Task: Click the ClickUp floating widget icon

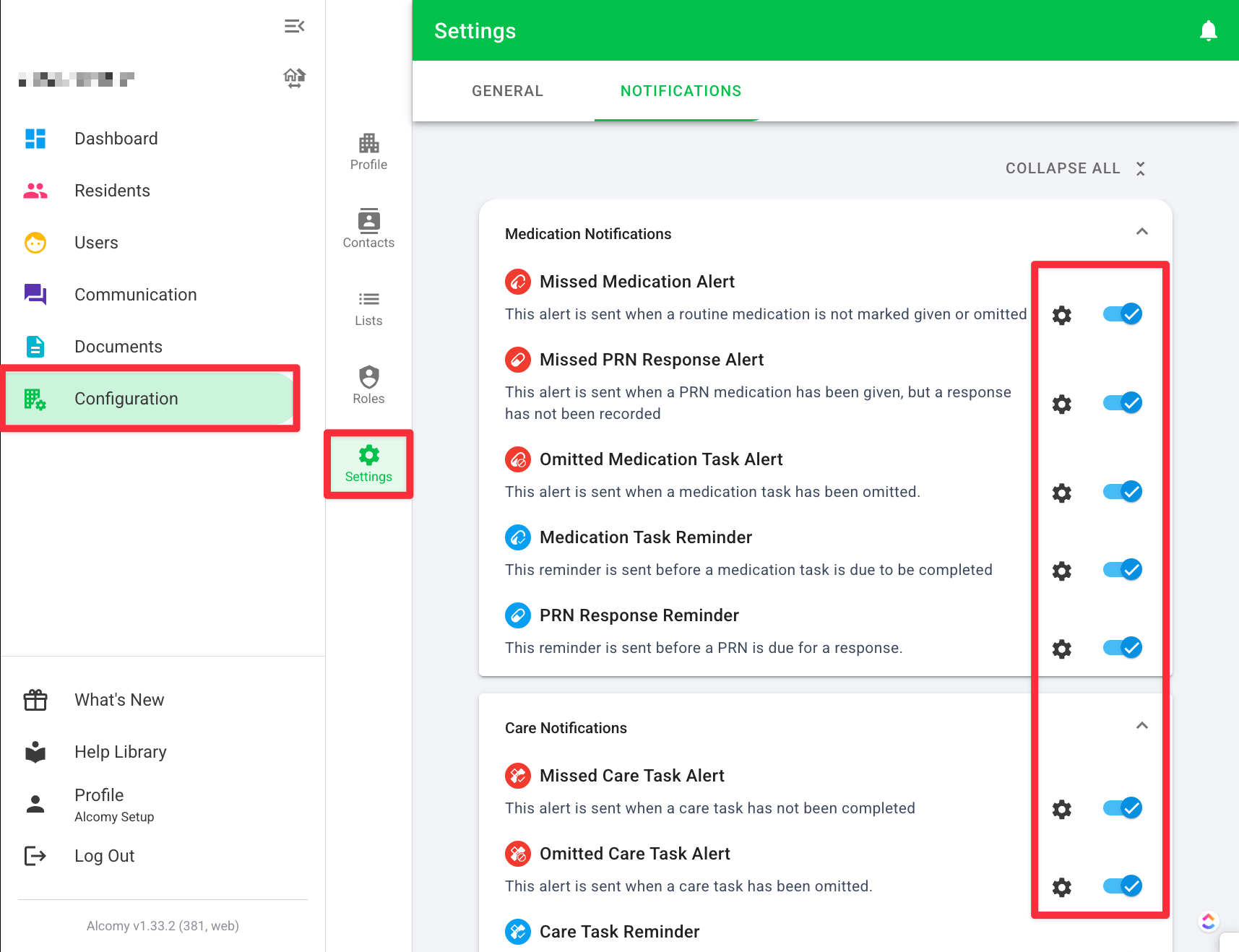Action: [x=1208, y=922]
